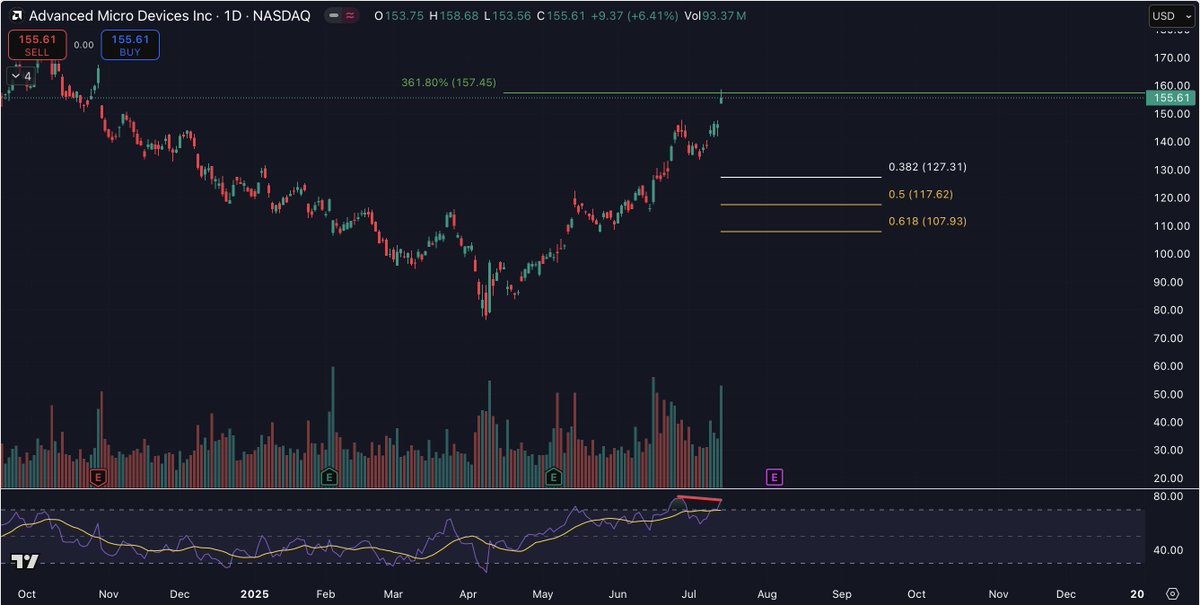The image size is (1200, 605).
Task: Open the green E earnings marker near Feb
Action: pos(328,477)
